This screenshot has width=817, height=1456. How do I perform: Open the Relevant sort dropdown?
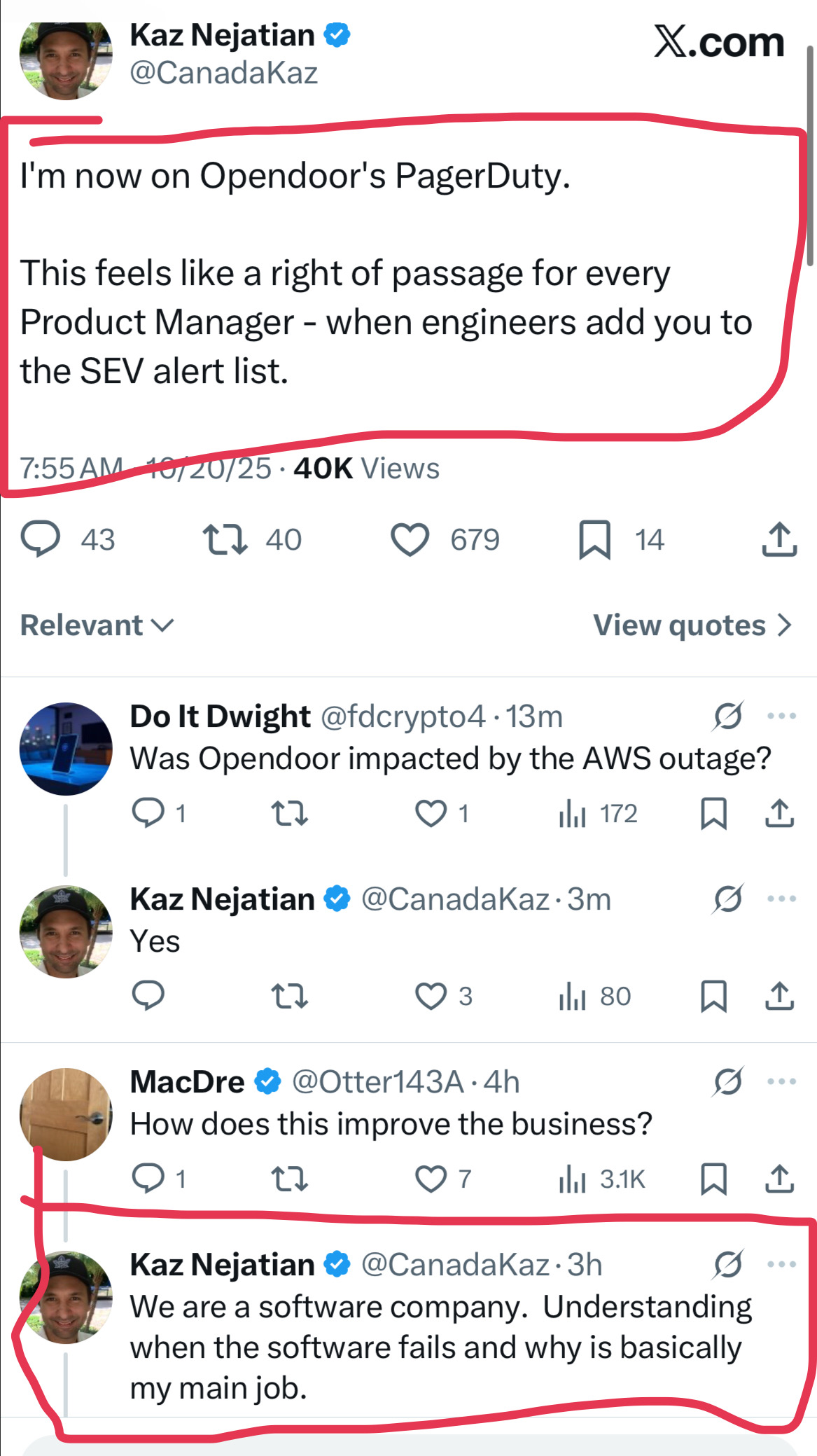point(97,625)
